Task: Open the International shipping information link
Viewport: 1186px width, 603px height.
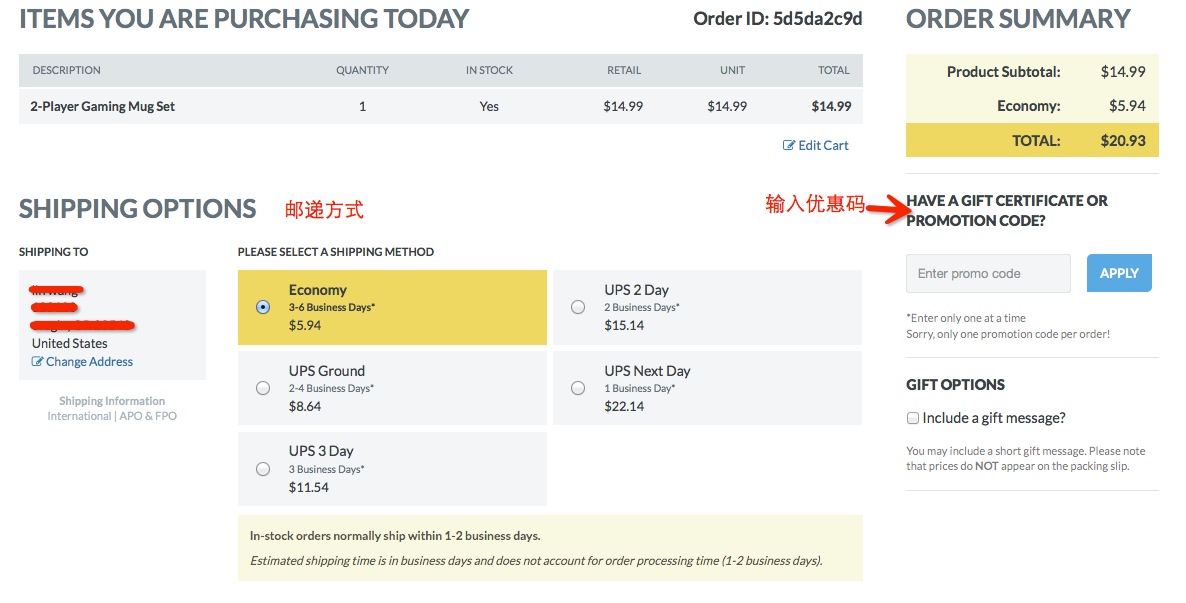Action: 79,416
